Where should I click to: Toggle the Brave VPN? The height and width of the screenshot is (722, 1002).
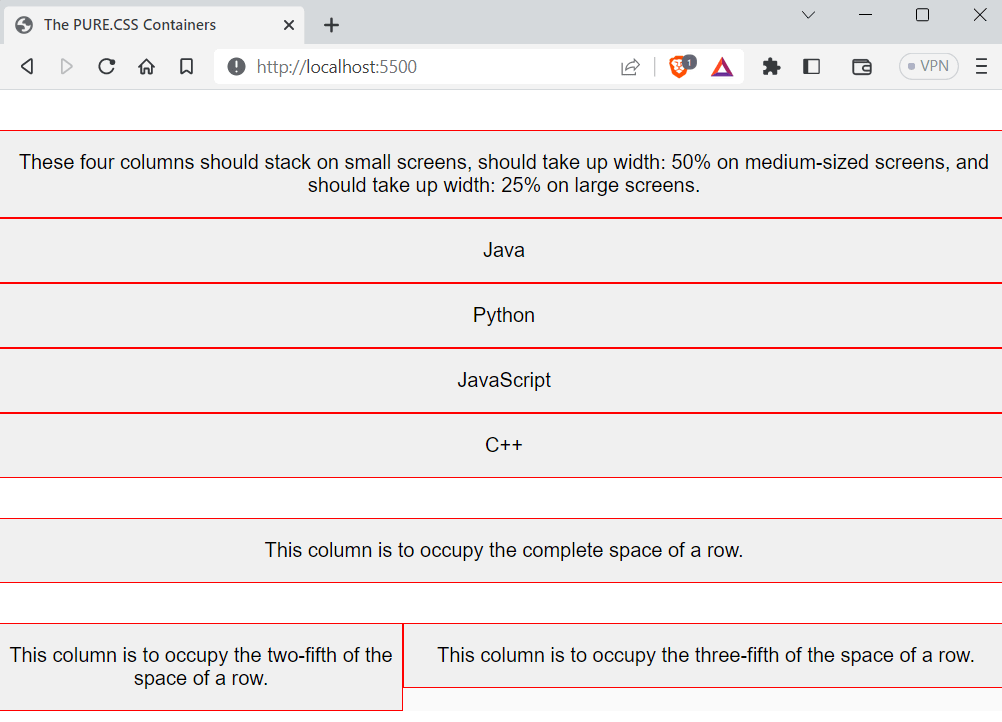[x=928, y=65]
